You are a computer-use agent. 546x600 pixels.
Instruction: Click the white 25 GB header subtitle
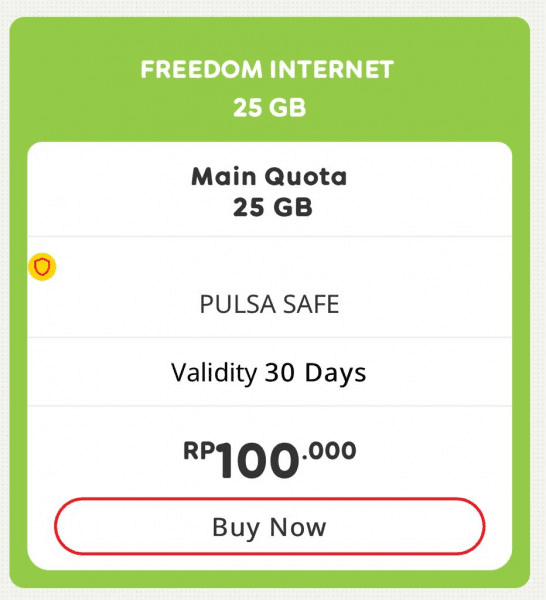click(x=269, y=108)
